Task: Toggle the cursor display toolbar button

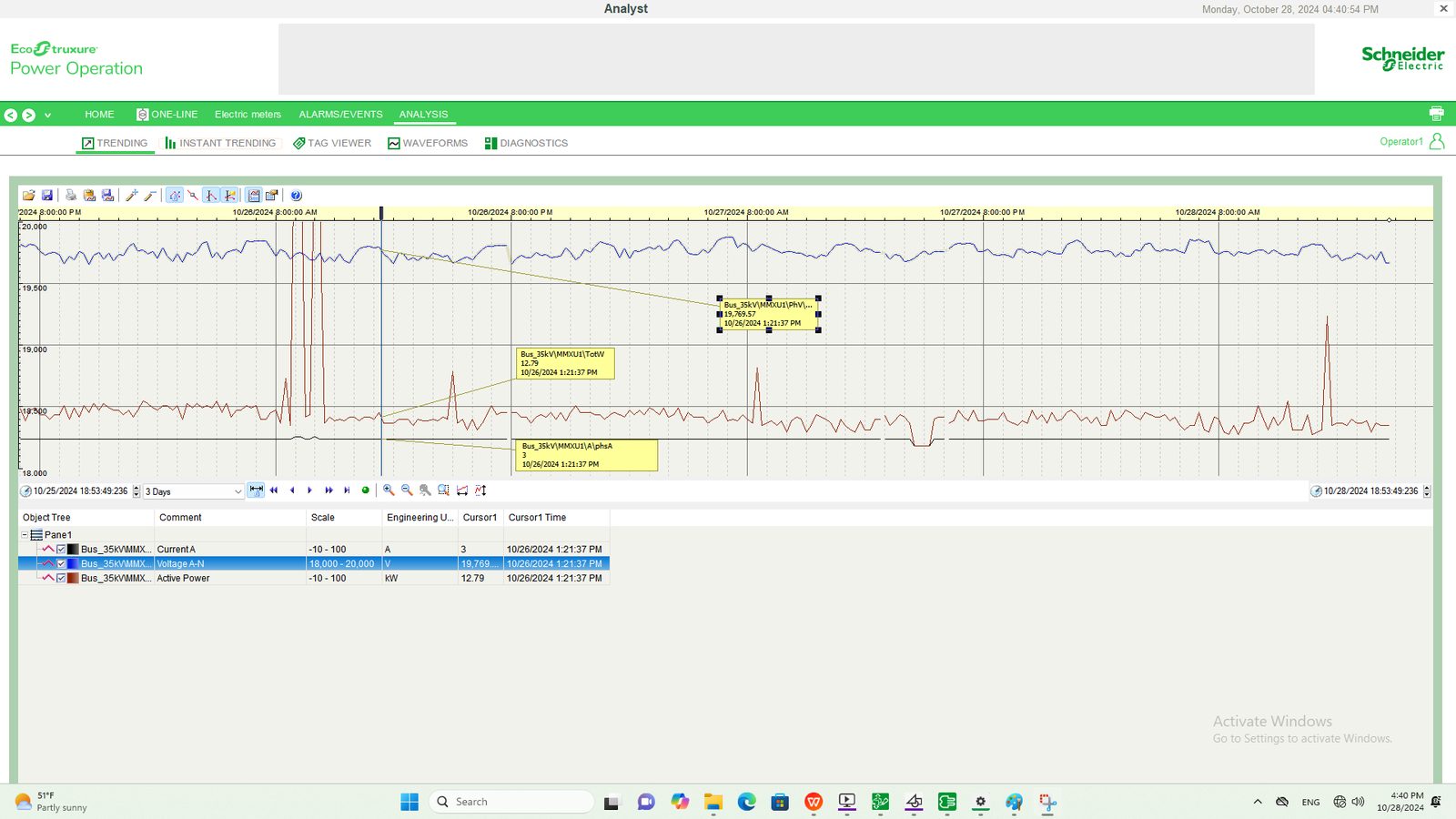Action: 211,195
